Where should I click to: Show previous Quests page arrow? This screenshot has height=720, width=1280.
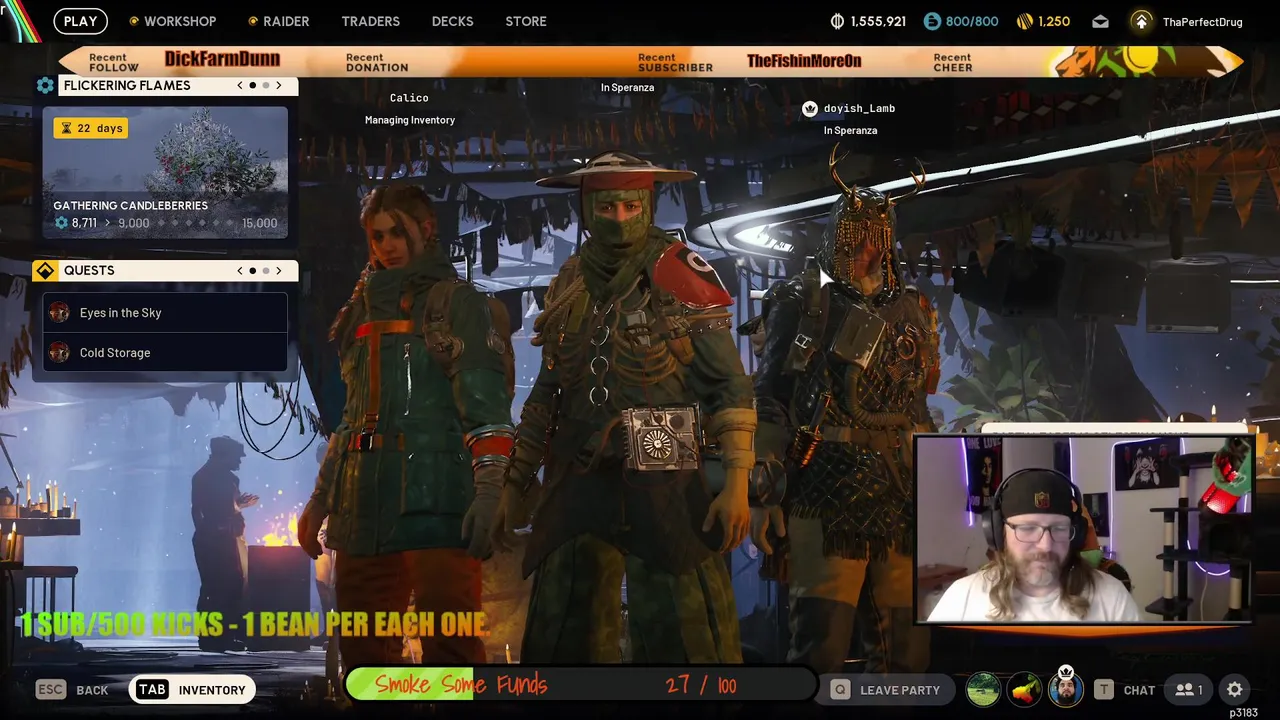(x=240, y=271)
